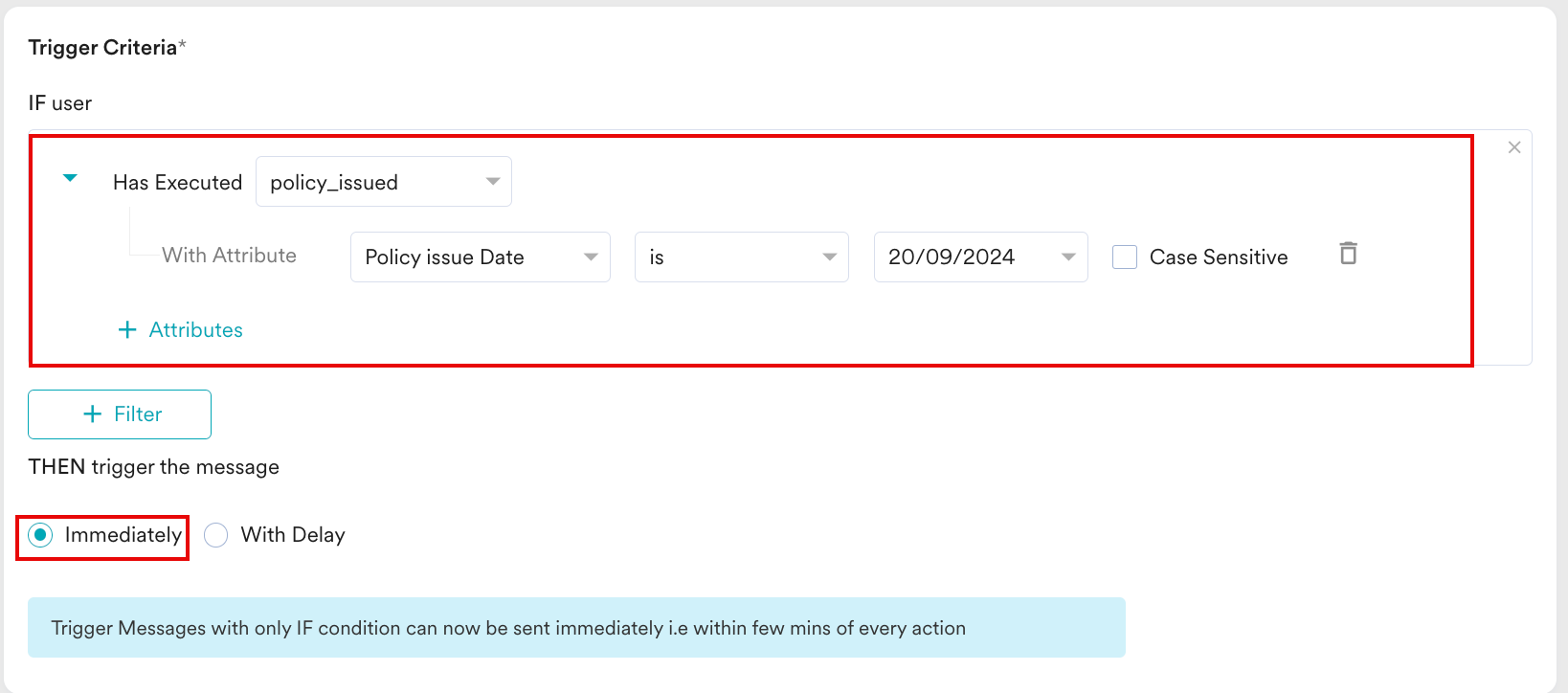This screenshot has height=693, width=1568.
Task: Click the + Filter button
Action: (x=120, y=414)
